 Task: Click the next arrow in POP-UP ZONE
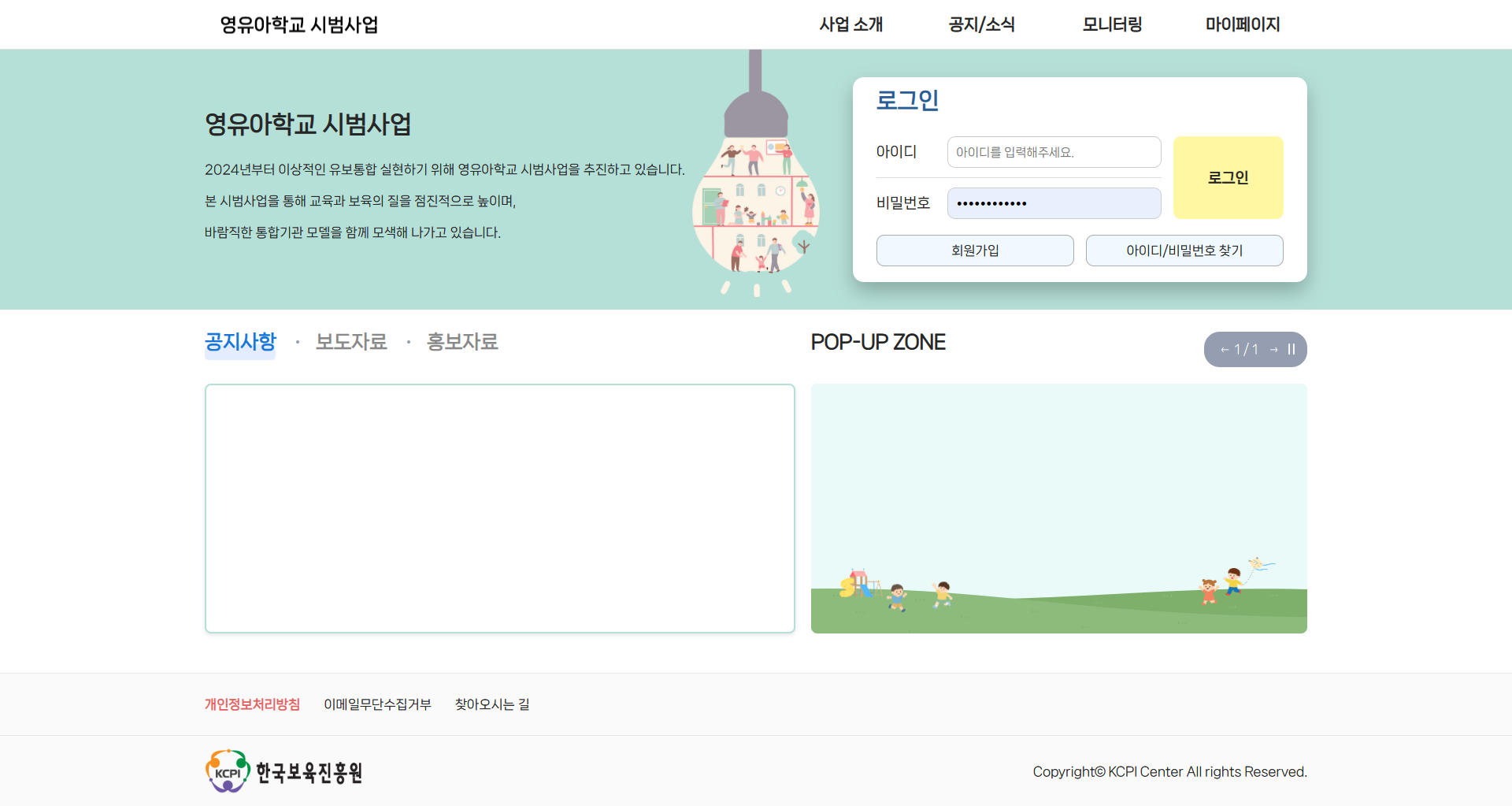click(x=1273, y=350)
